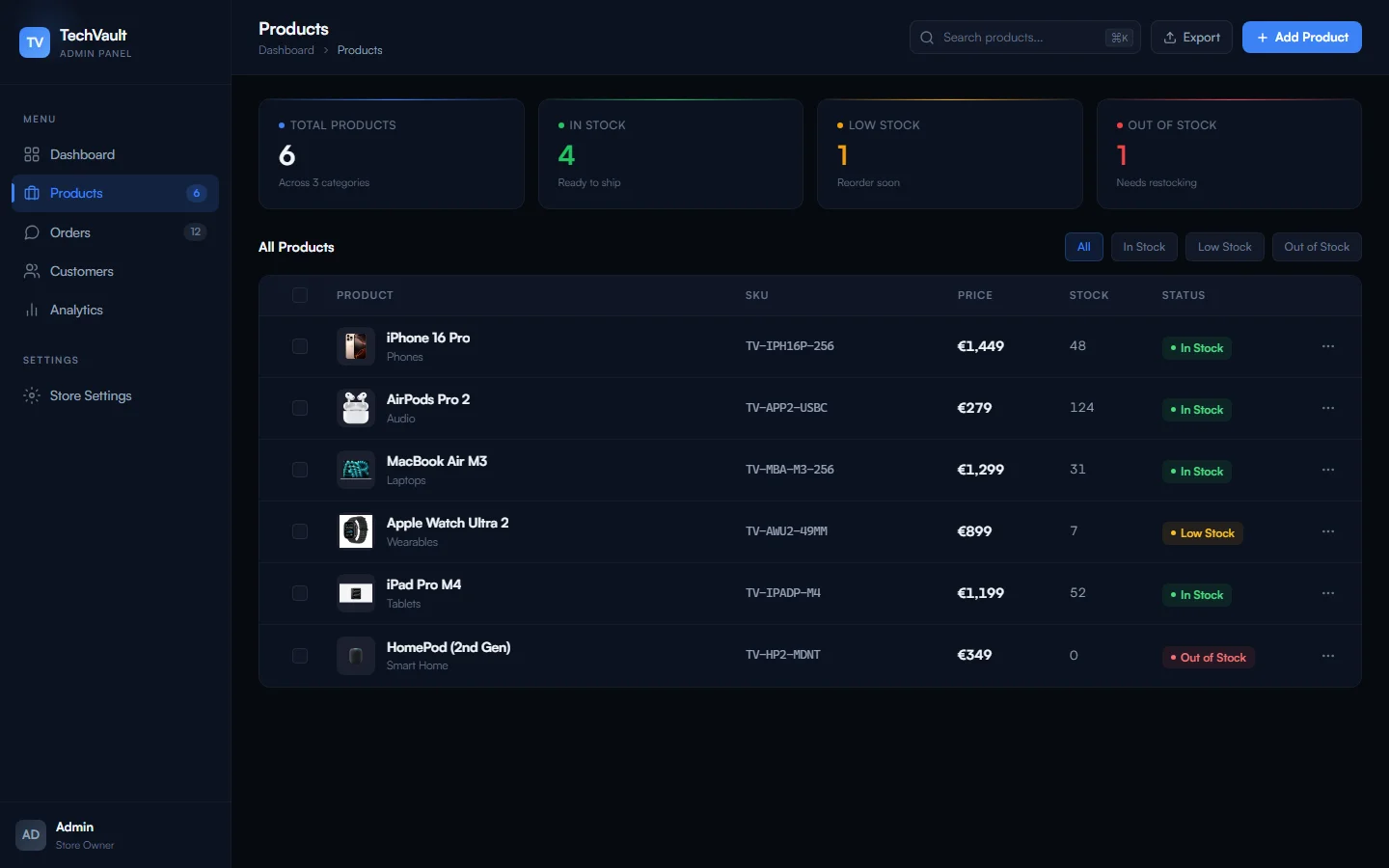The width and height of the screenshot is (1389, 868).
Task: Open the actions menu for MacBook Air M3
Action: pos(1328,470)
